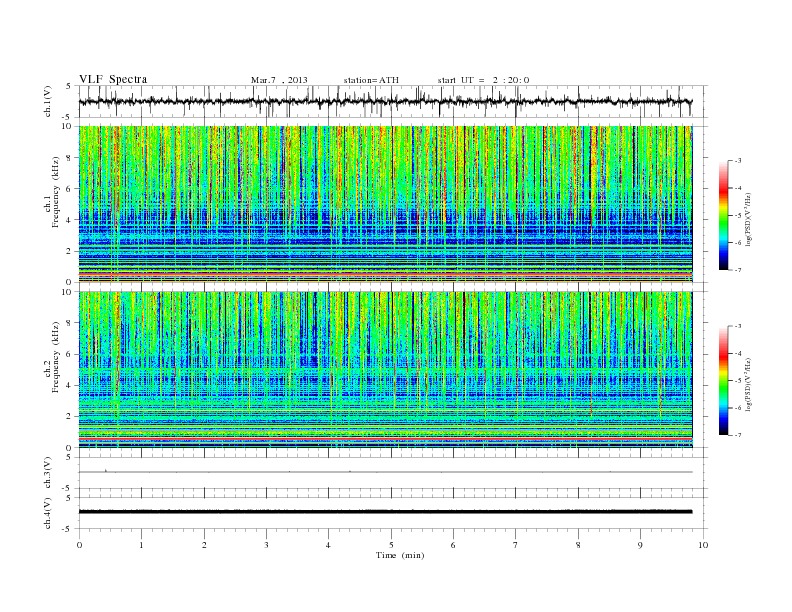Viewport: 792px width, 612px height.
Task: Click the "6" tick on the time axis
Action: pos(453,545)
